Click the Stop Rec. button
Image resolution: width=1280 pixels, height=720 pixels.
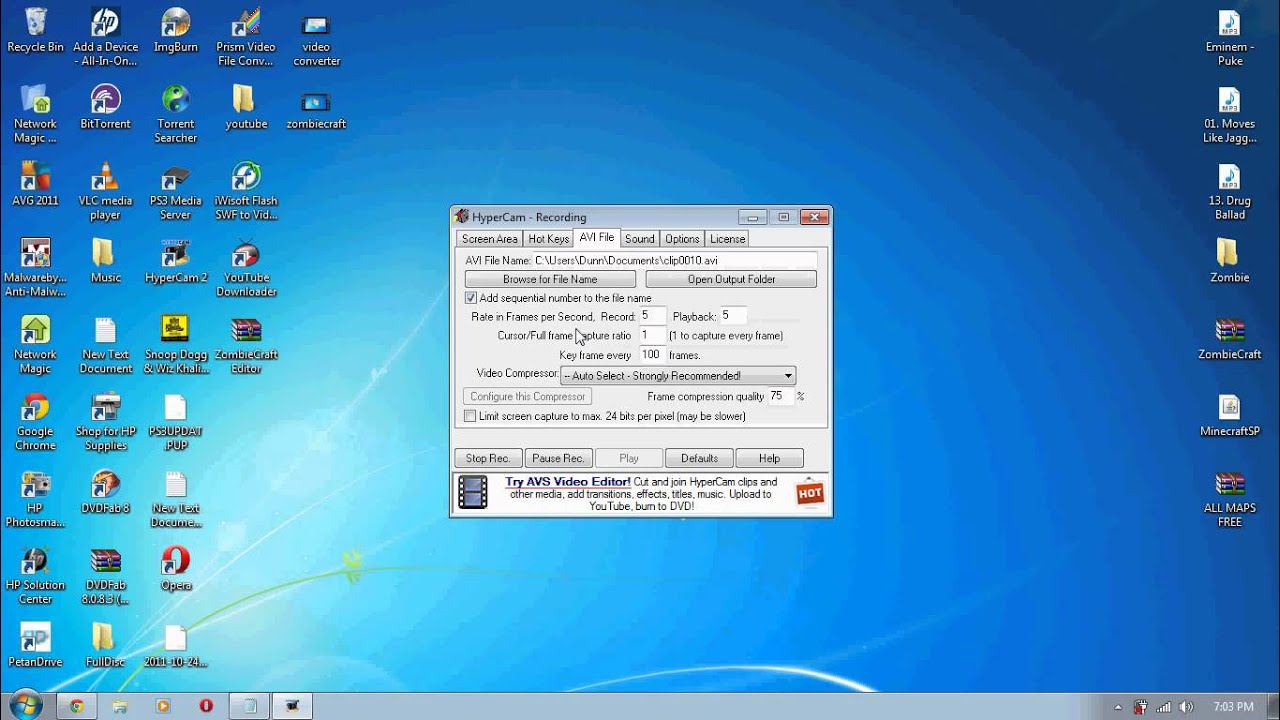(488, 458)
